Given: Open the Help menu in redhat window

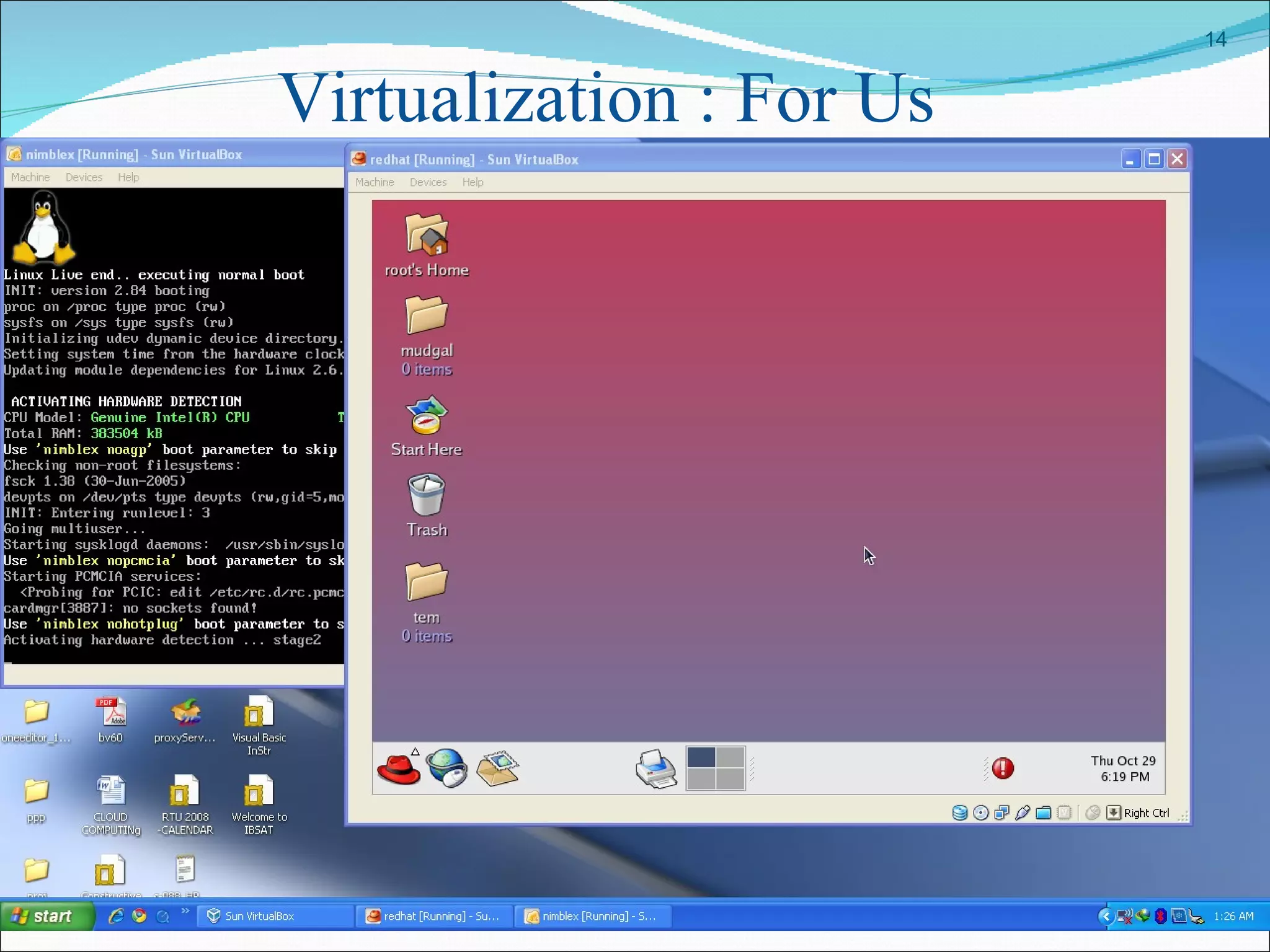Looking at the screenshot, I should (x=473, y=182).
